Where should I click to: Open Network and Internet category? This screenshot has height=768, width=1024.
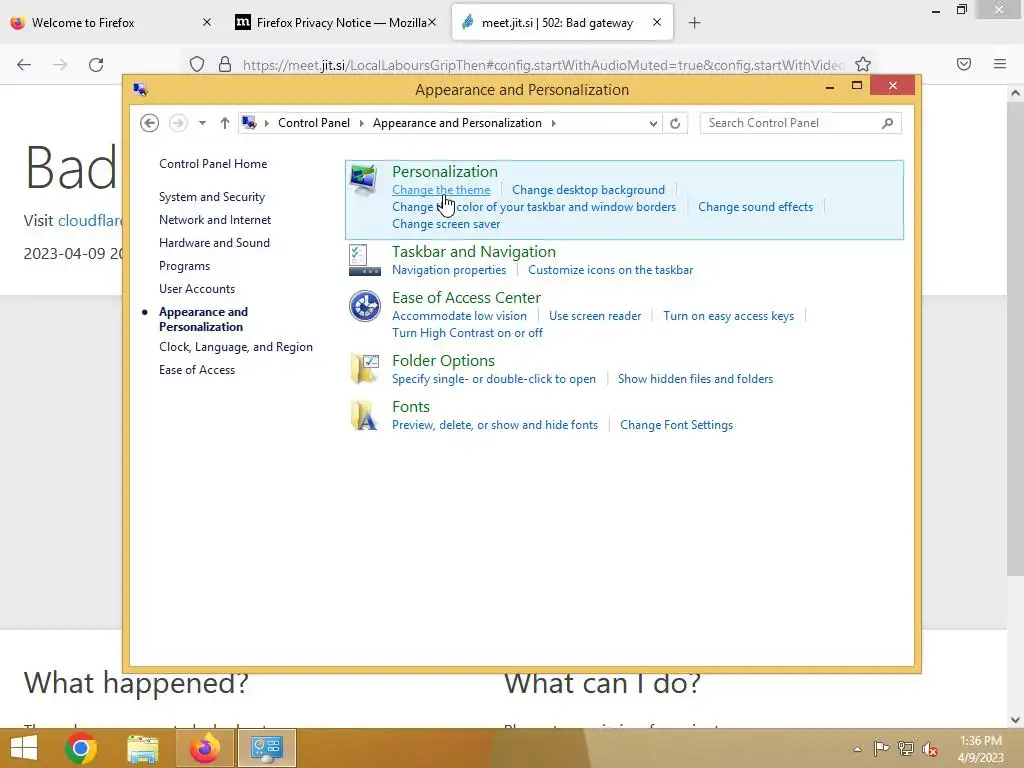coord(215,219)
